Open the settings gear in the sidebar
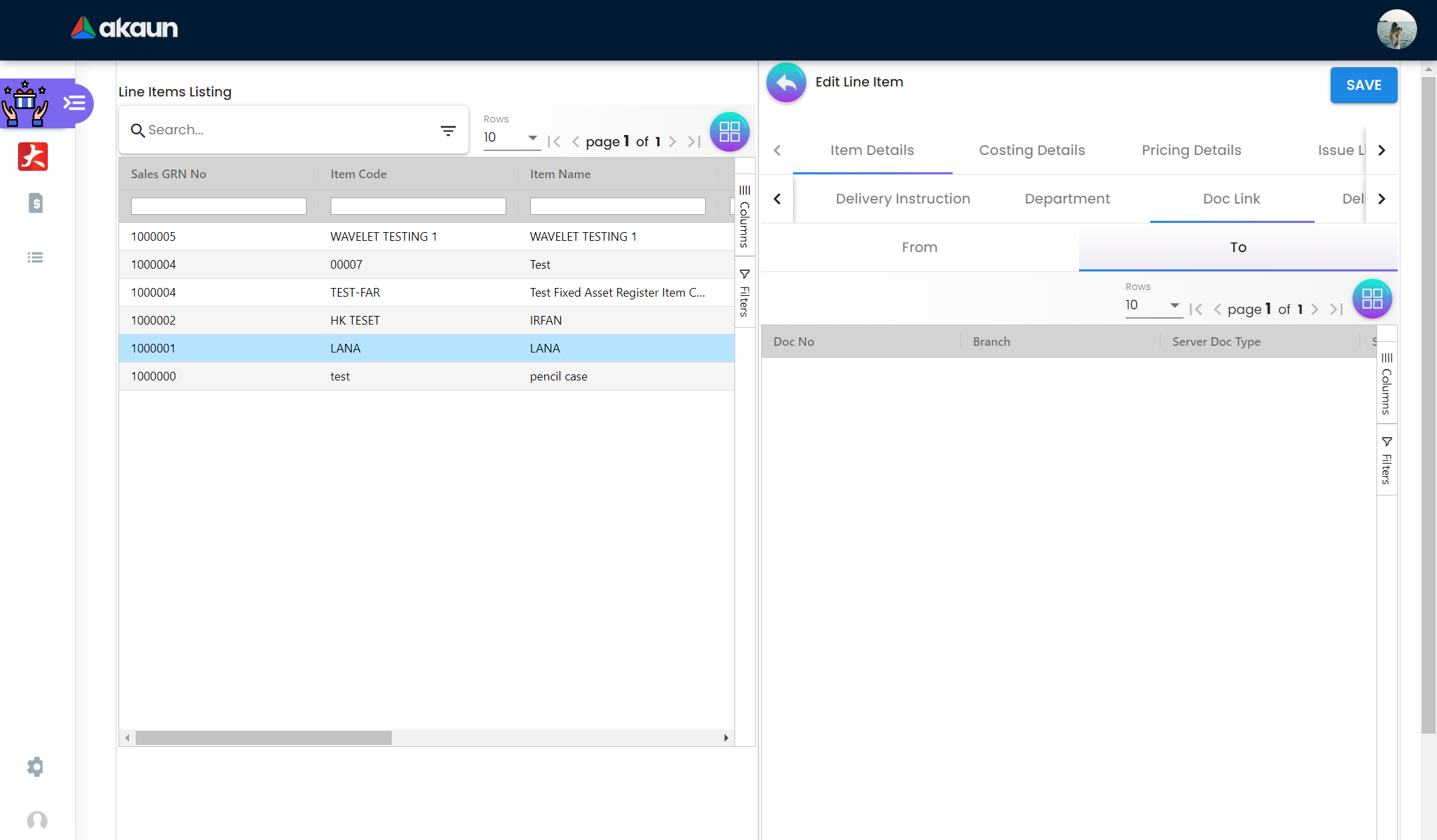 35,766
